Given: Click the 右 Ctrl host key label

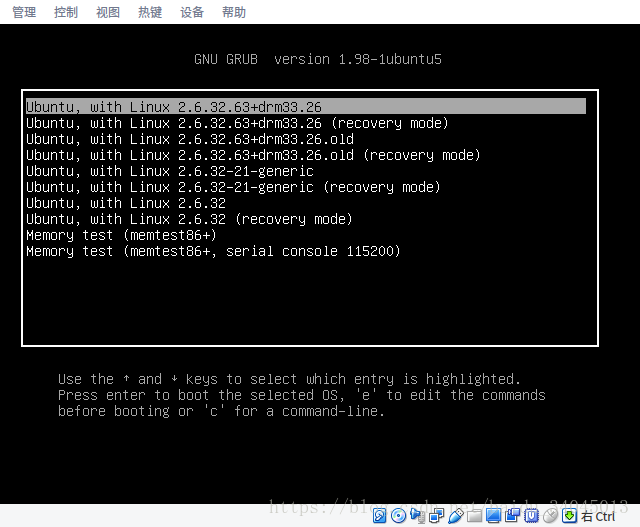Looking at the screenshot, I should 598,516.
